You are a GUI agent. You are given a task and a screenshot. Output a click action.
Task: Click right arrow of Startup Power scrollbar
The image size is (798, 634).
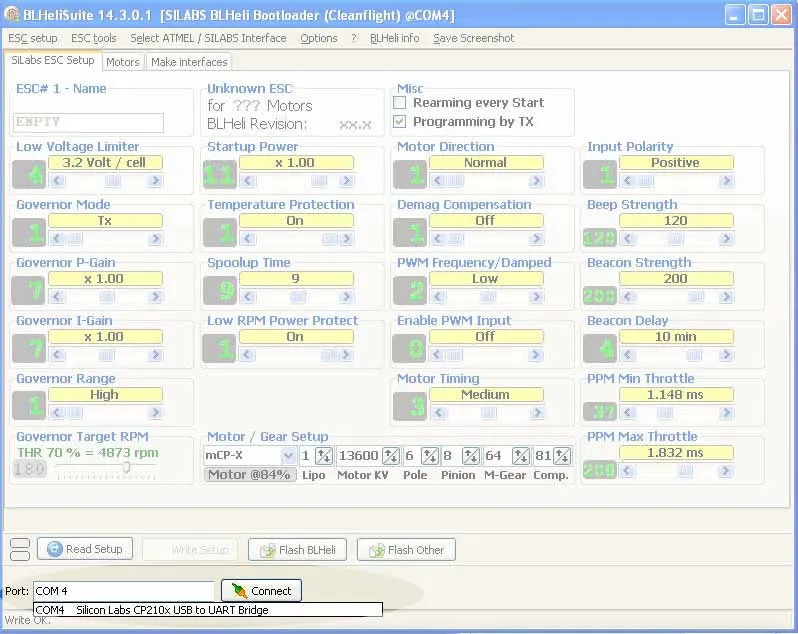pos(346,181)
